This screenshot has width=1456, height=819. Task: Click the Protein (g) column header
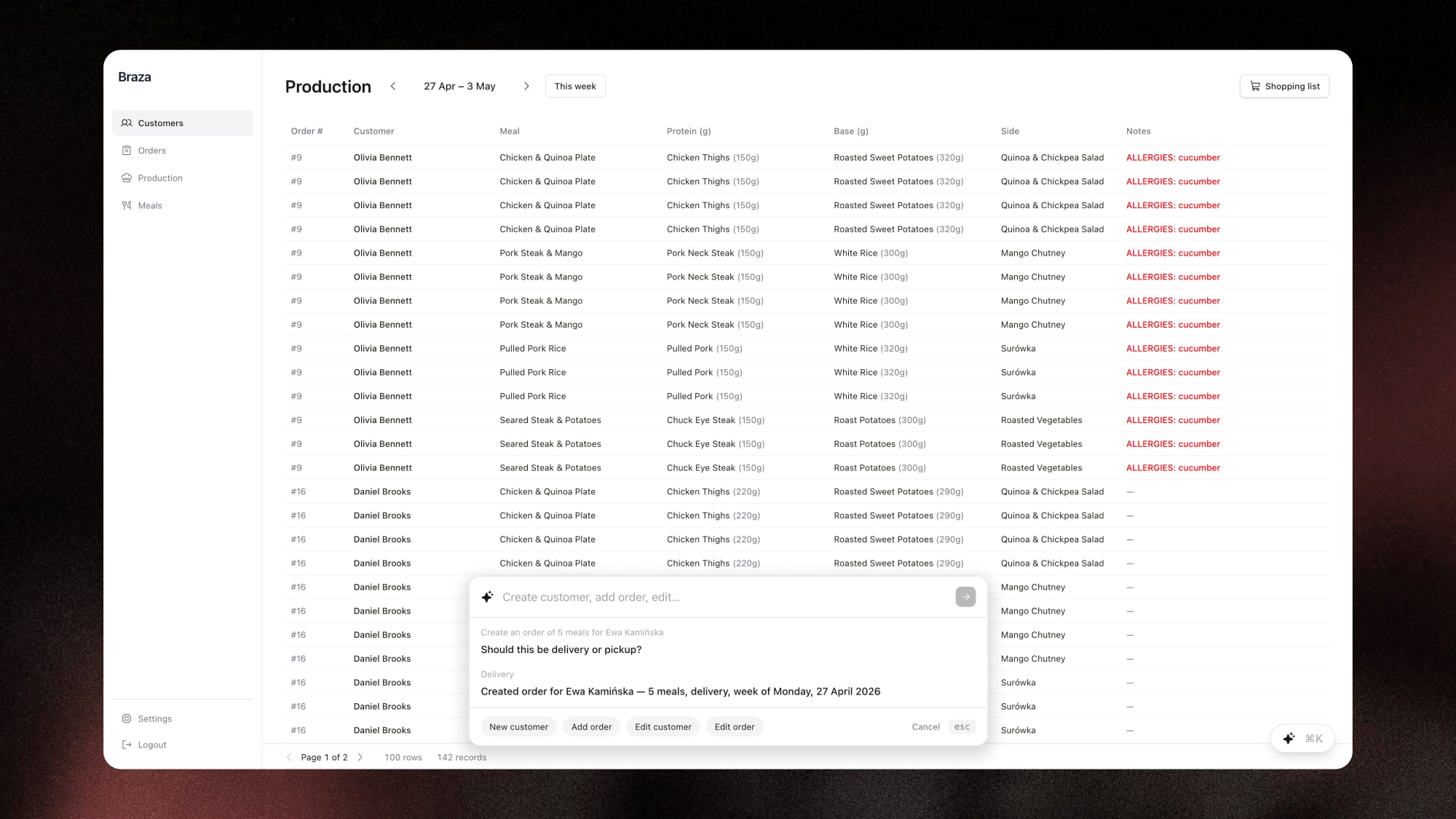point(689,131)
